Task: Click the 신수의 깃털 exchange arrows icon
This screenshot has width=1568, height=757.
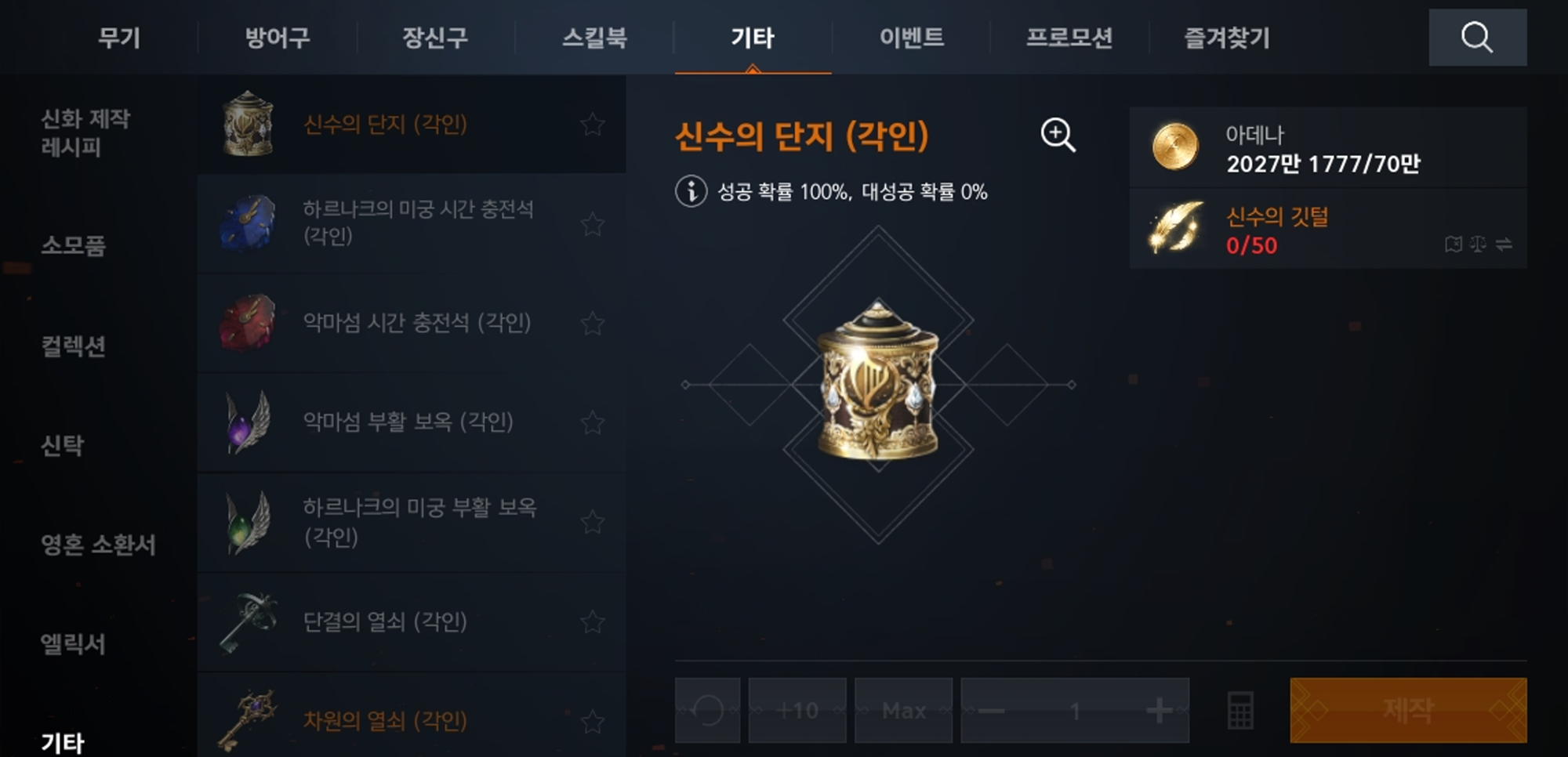Action: [1503, 244]
